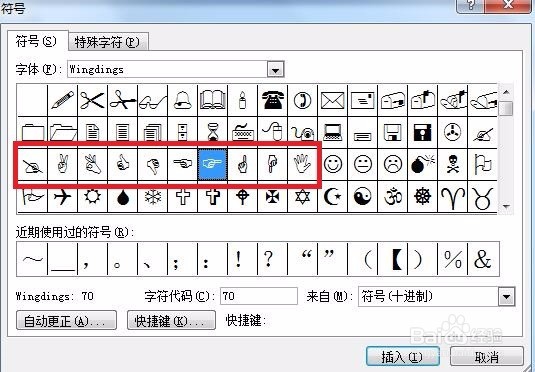Choose the bomb symbol
535x372 pixels.
tap(423, 164)
